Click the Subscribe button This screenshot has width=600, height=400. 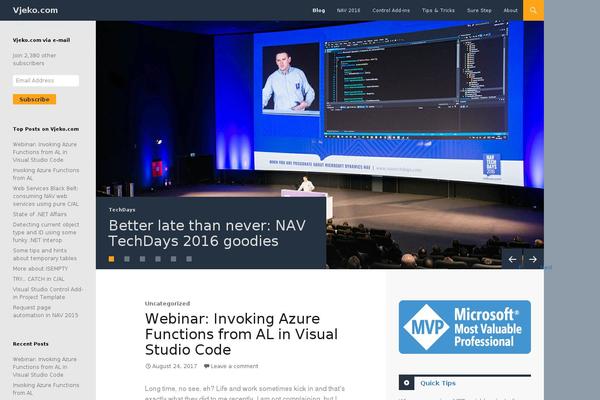pyautogui.click(x=34, y=99)
